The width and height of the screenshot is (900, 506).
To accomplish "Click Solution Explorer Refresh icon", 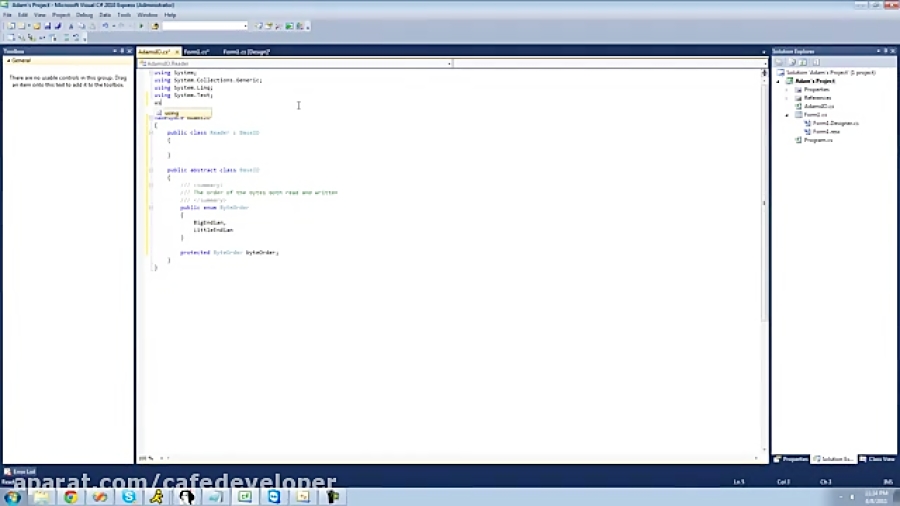I will point(803,62).
